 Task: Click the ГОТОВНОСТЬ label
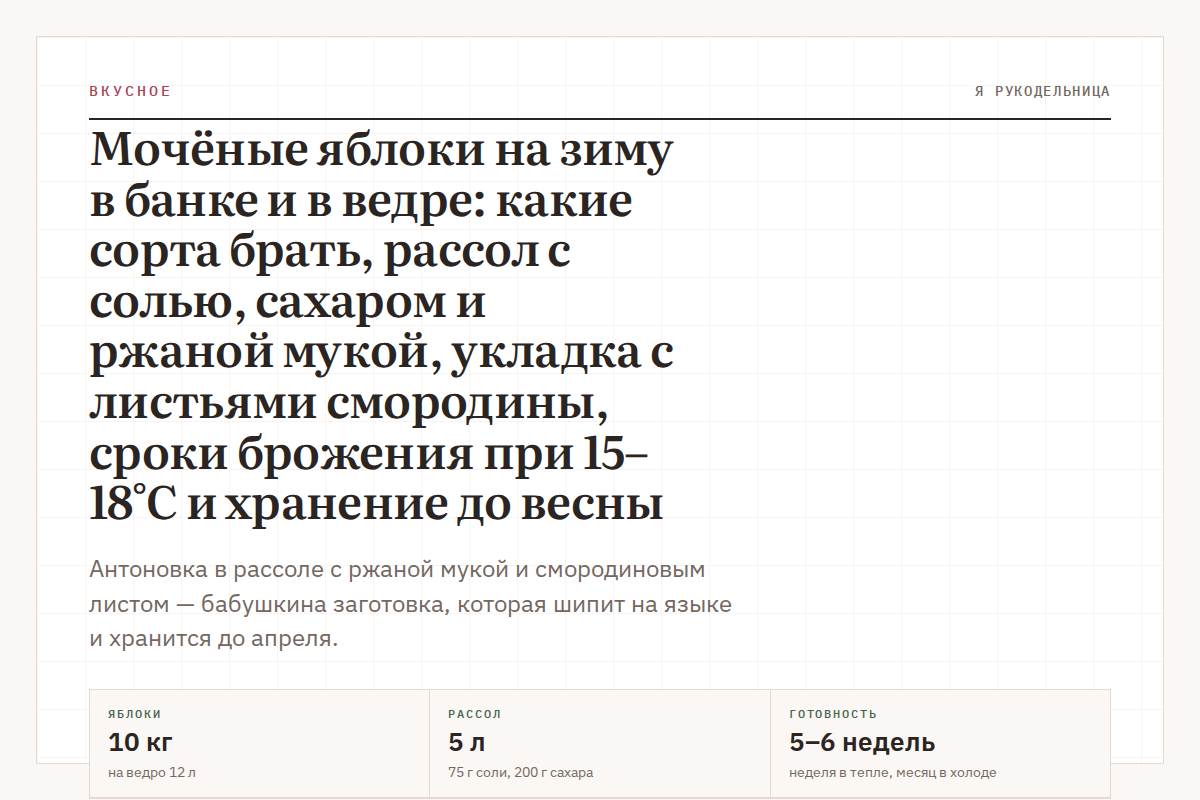point(833,714)
